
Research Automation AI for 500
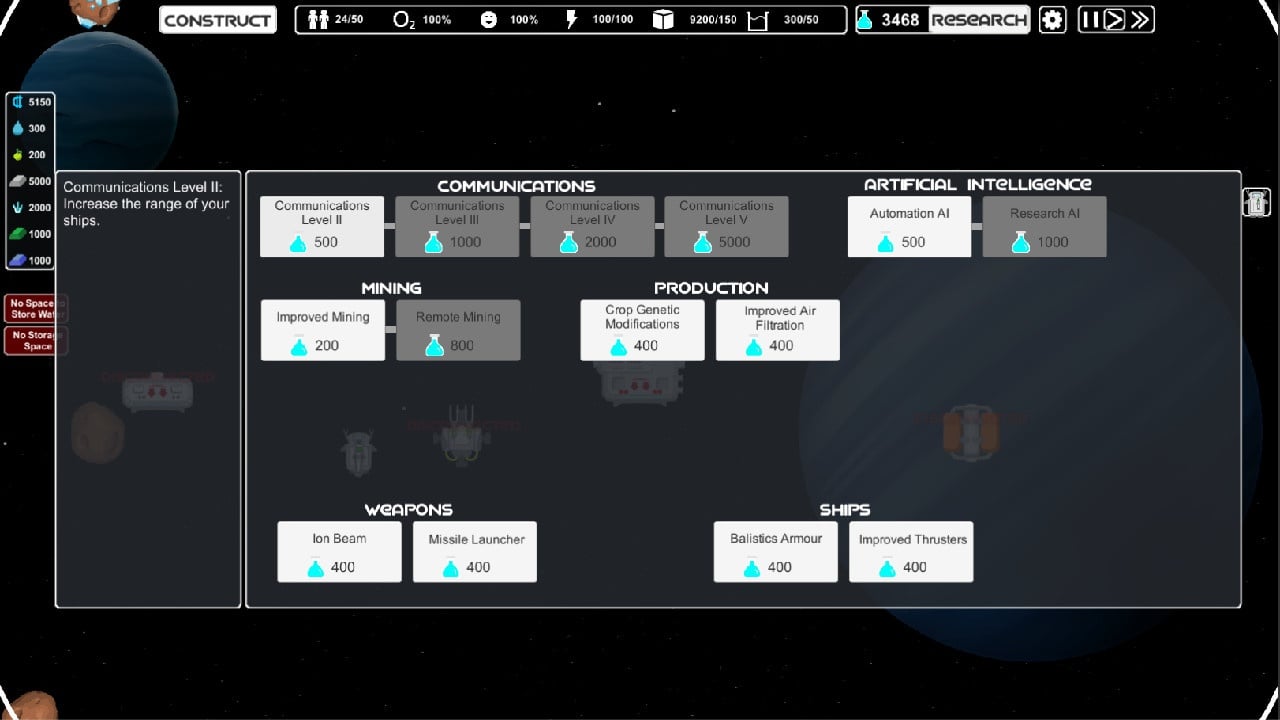(x=909, y=226)
